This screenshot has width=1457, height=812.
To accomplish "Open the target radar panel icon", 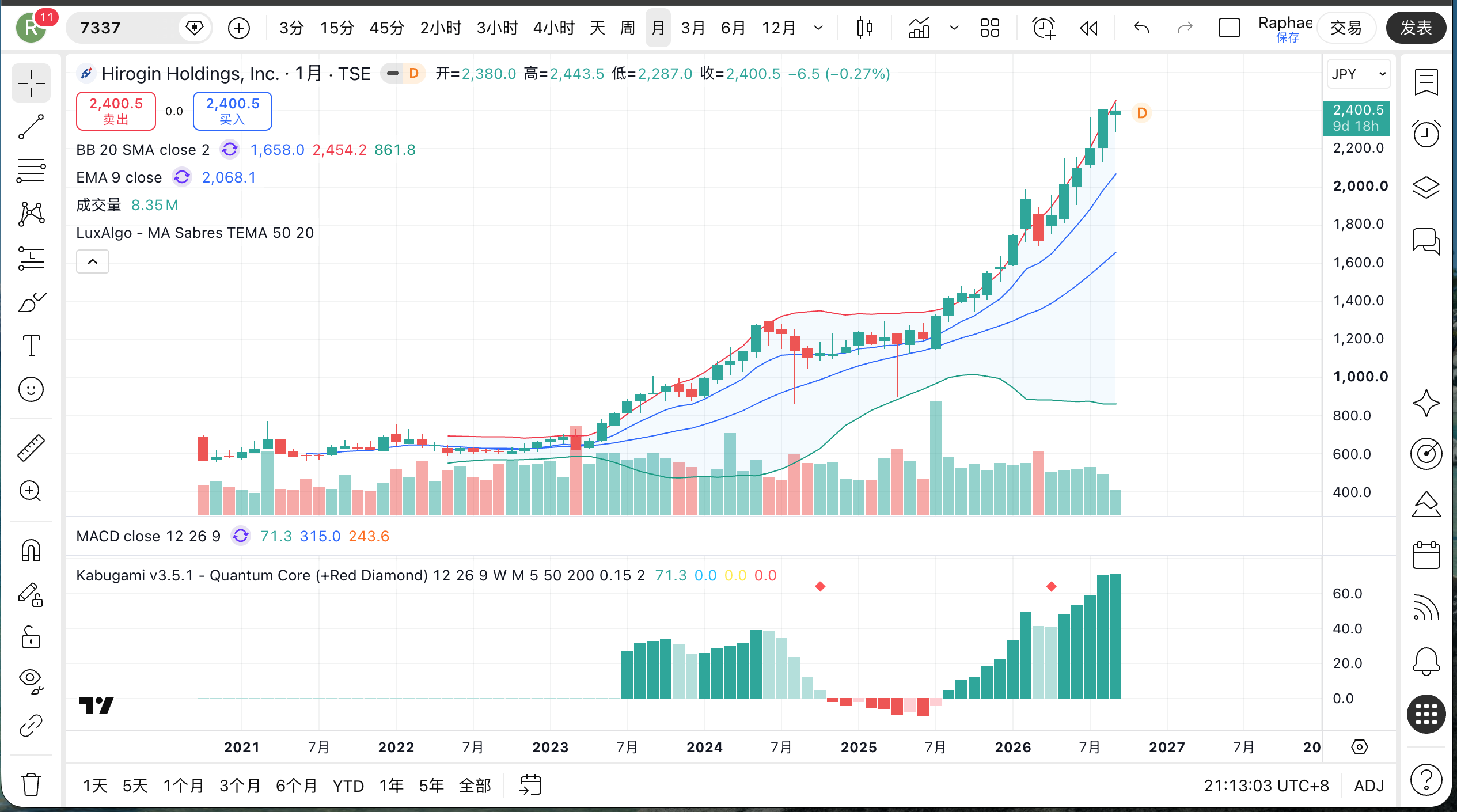I will click(1426, 454).
